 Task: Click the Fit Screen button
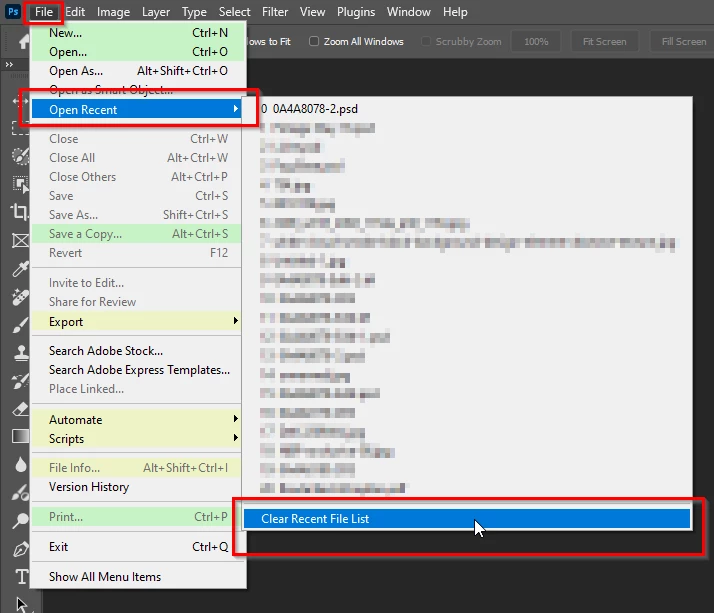point(604,41)
